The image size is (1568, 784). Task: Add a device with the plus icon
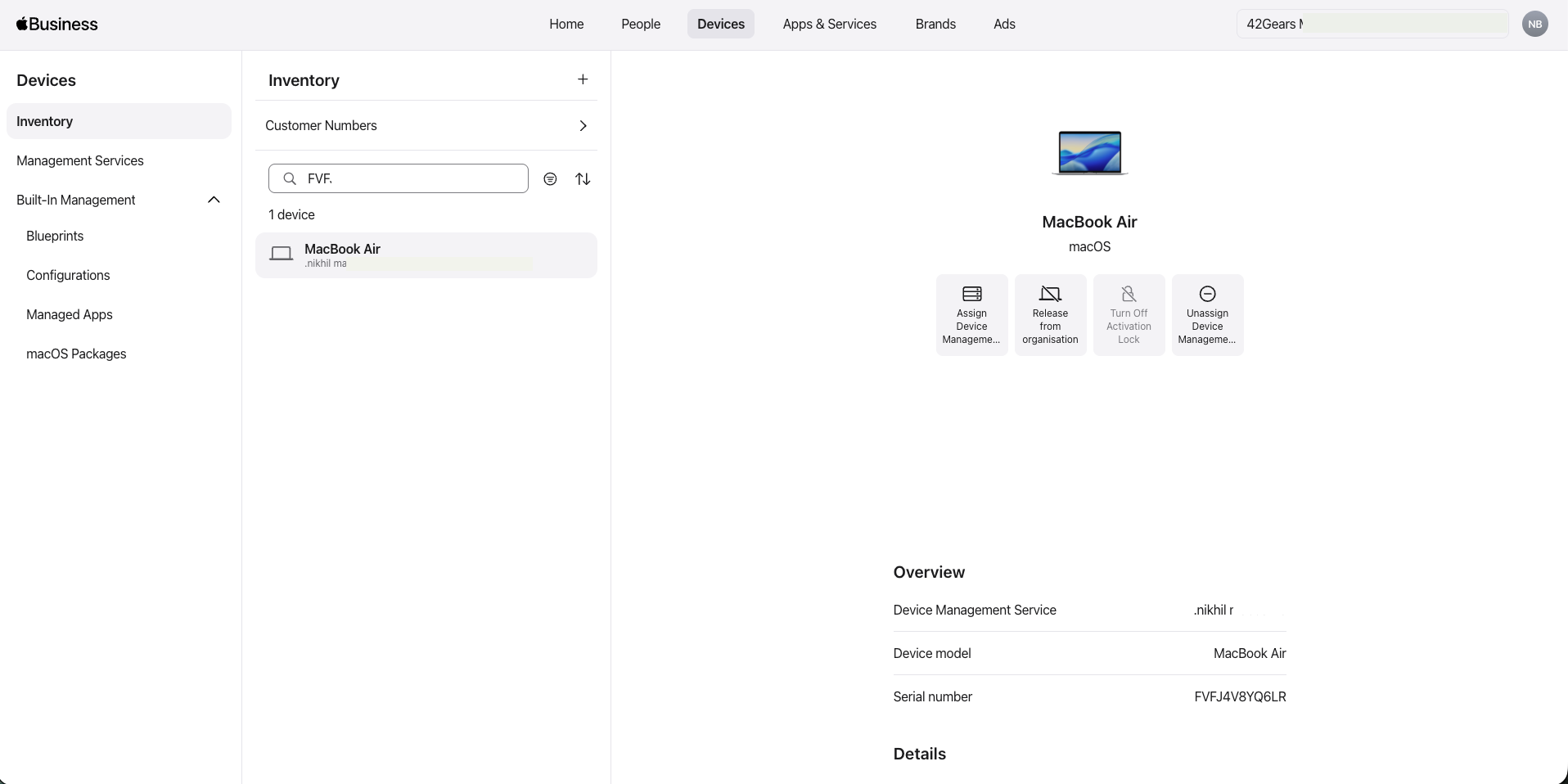click(583, 79)
